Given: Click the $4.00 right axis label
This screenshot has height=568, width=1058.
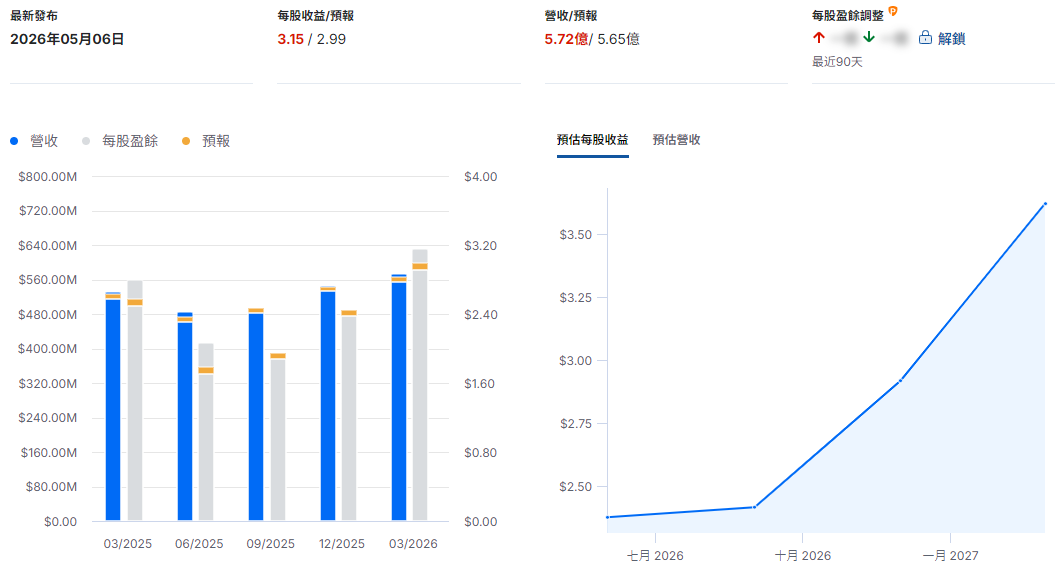Looking at the screenshot, I should point(480,177).
